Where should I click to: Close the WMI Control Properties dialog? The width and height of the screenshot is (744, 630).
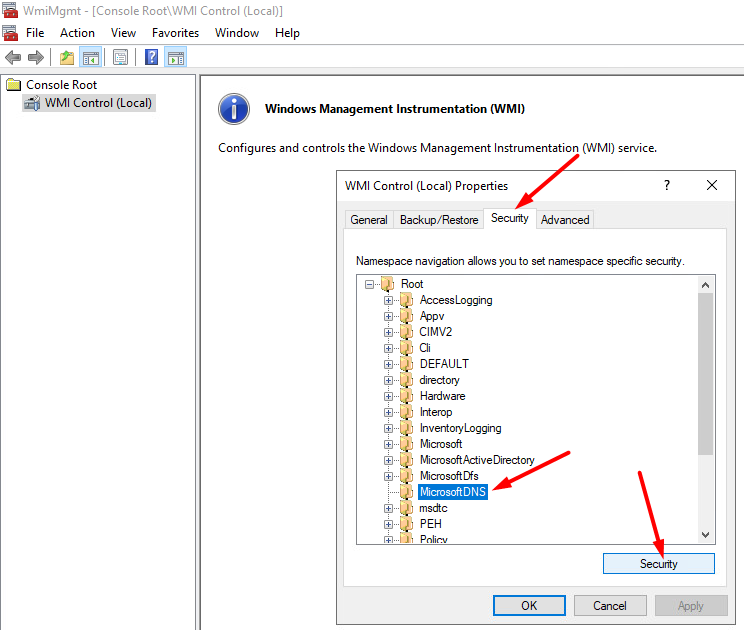pyautogui.click(x=712, y=185)
